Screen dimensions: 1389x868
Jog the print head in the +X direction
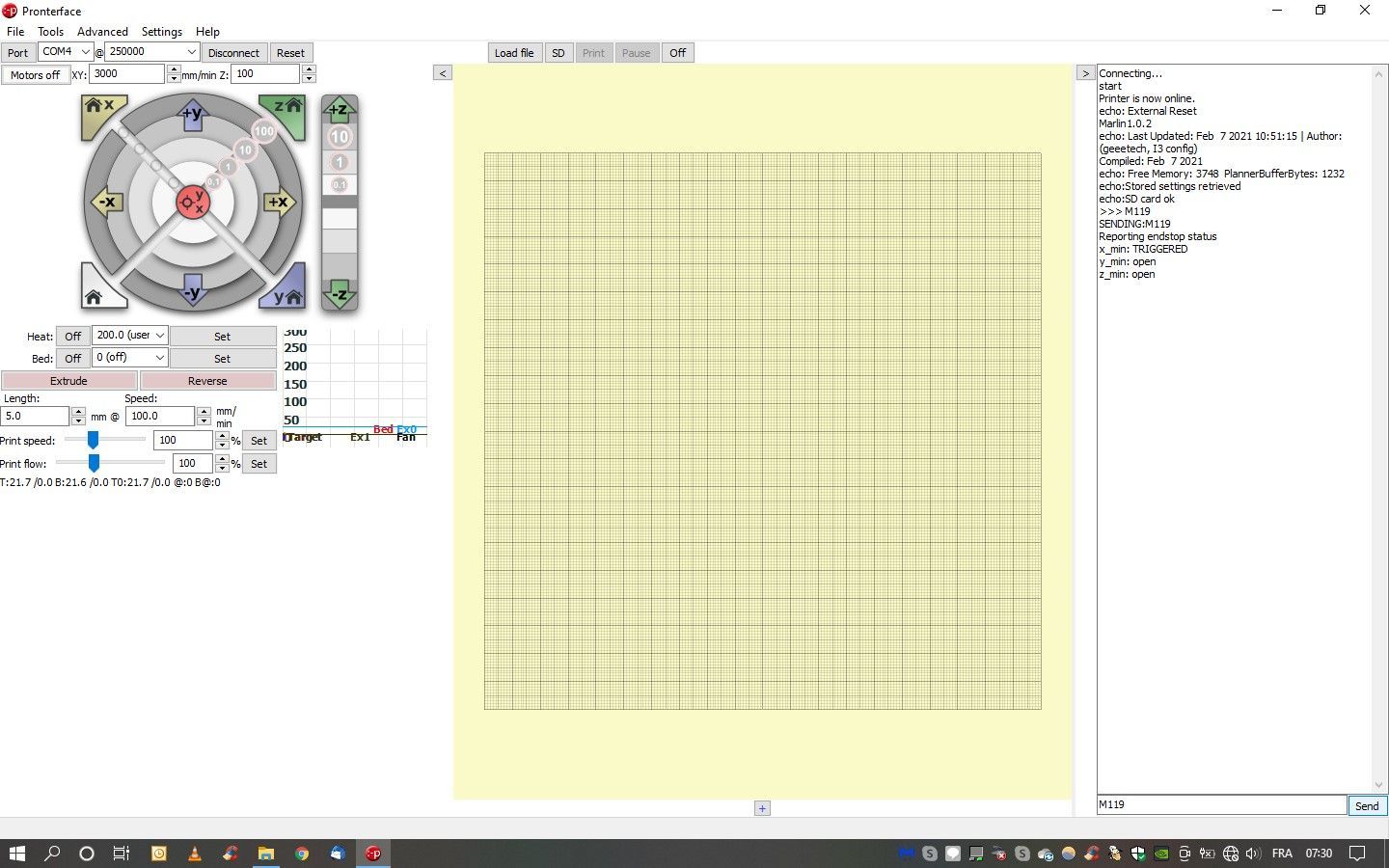click(279, 203)
